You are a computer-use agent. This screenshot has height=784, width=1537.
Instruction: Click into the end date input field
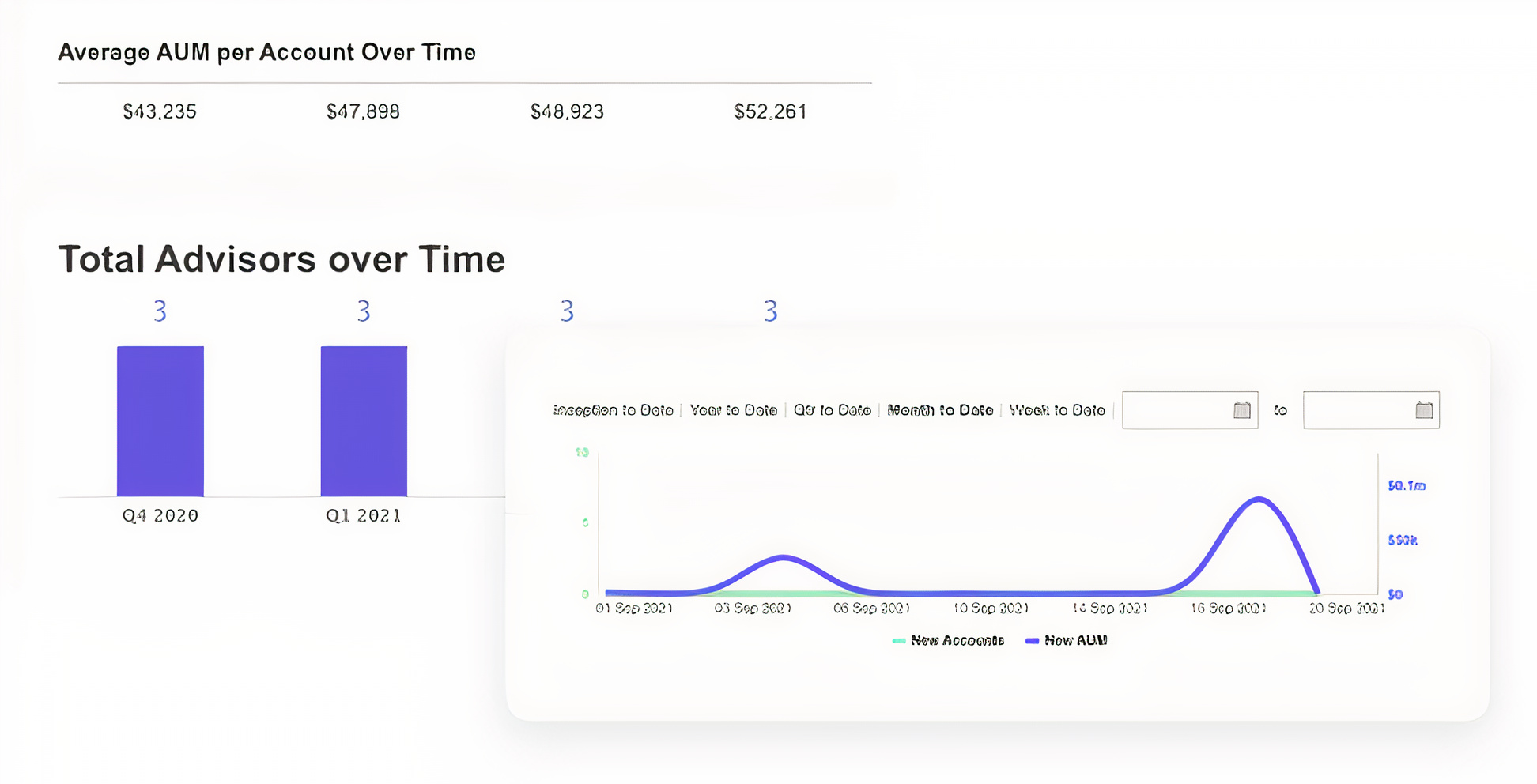(1358, 410)
